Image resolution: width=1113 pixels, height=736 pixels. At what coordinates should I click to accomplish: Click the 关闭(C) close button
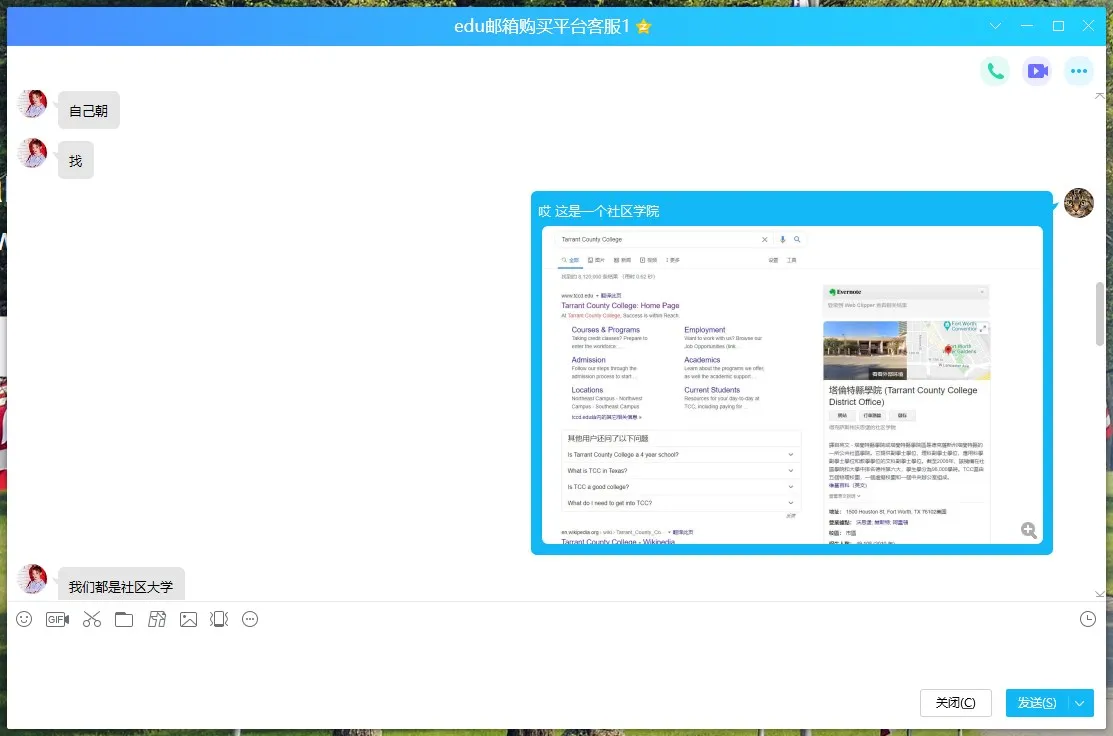click(955, 703)
